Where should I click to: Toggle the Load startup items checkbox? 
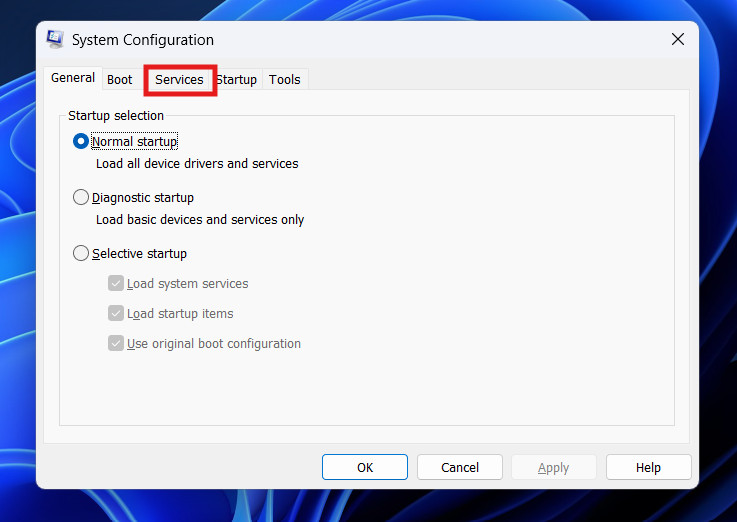coord(116,314)
